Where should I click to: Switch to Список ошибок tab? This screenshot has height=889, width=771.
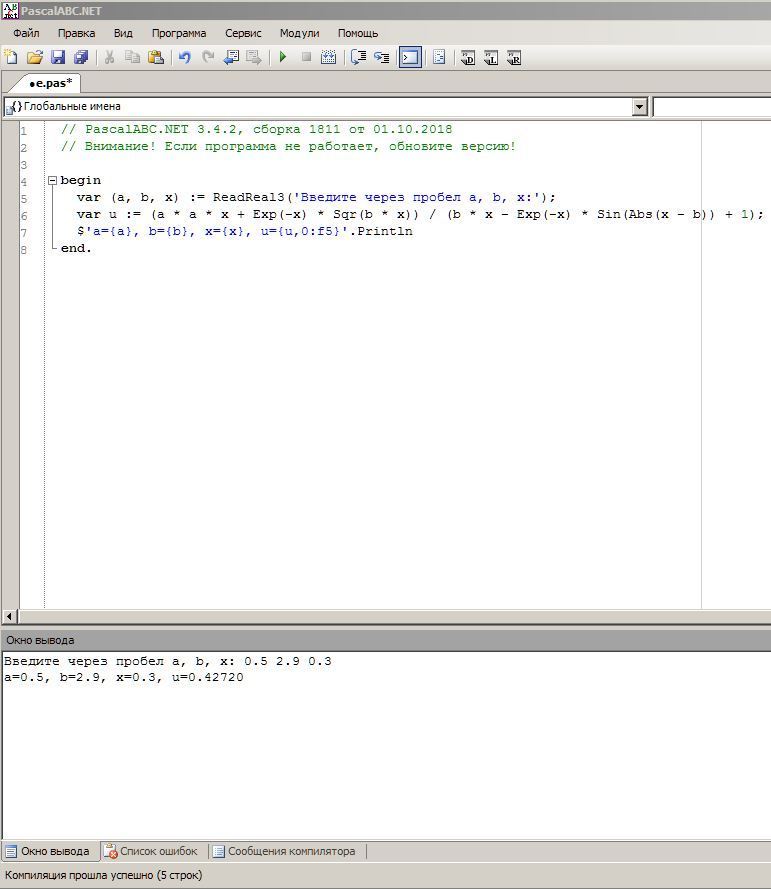click(x=152, y=851)
